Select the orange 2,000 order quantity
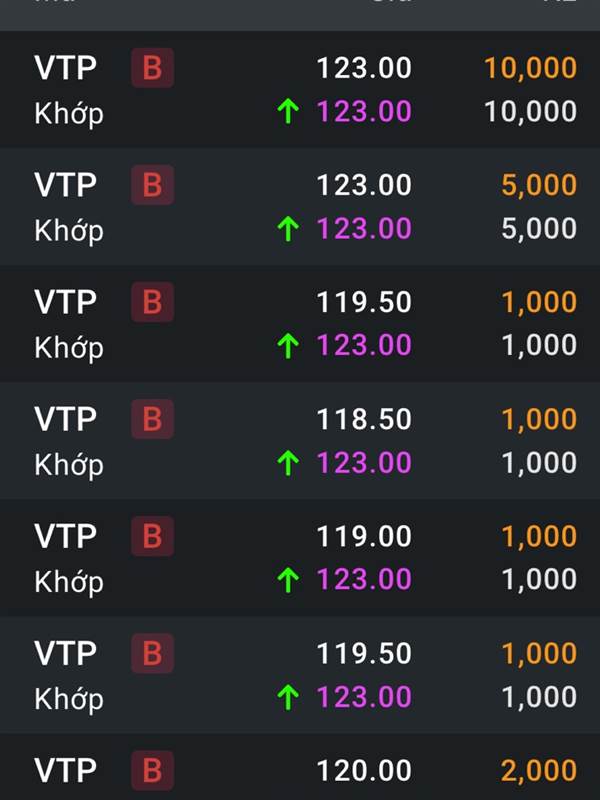 click(x=539, y=771)
